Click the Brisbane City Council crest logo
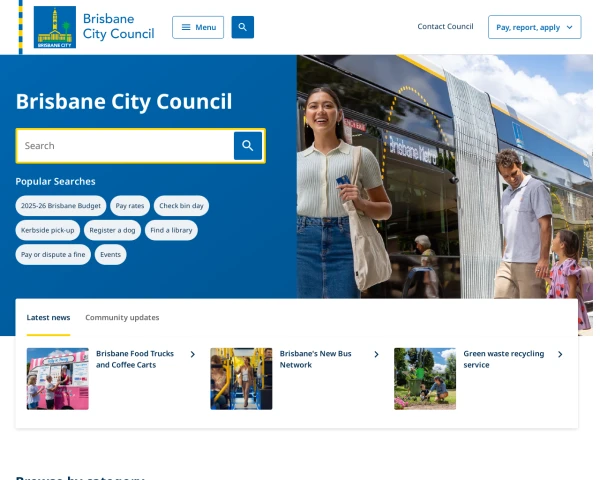Screen dimensions: 600x480 pos(55,27)
